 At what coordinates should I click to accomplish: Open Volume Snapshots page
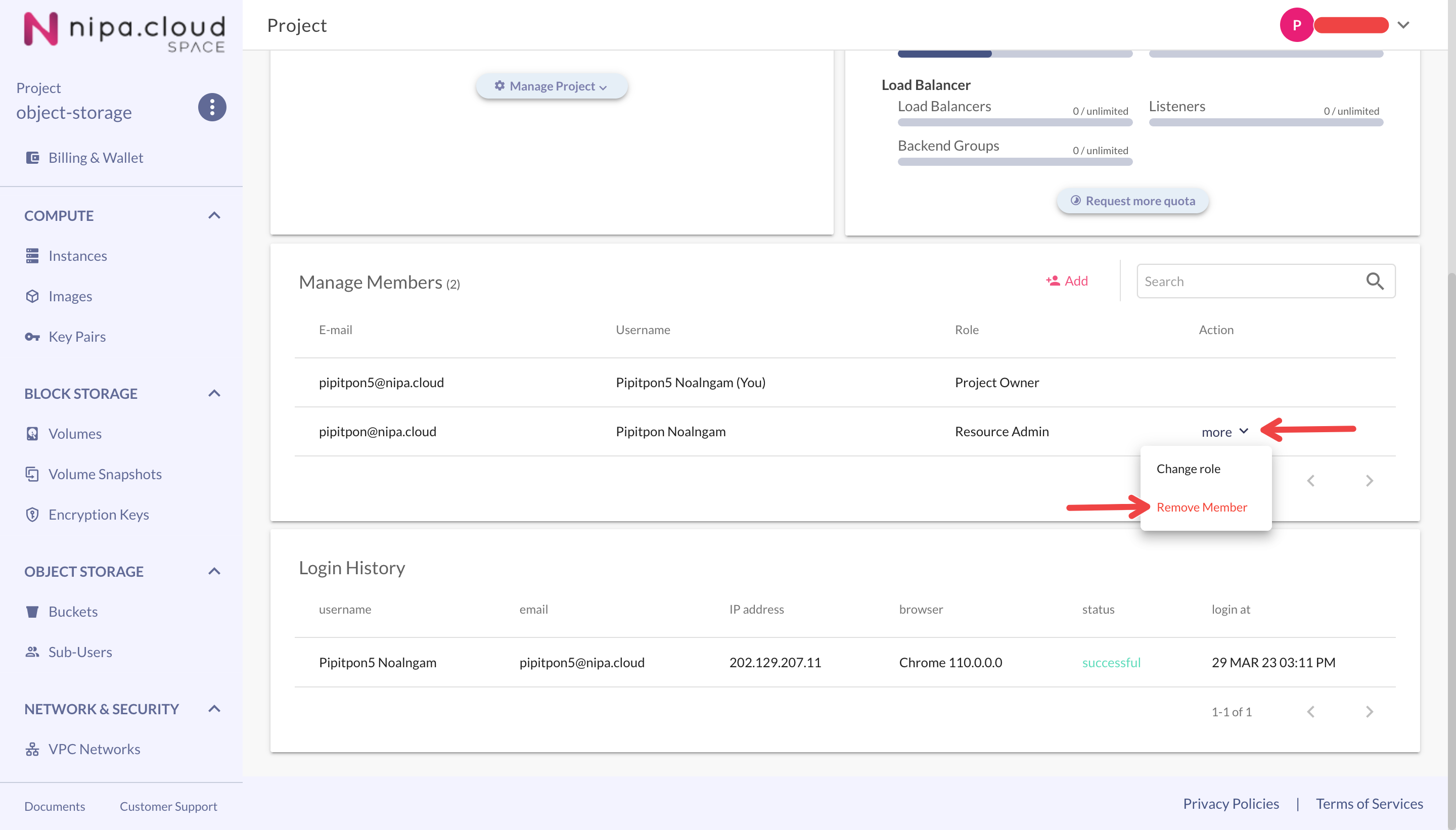(105, 474)
